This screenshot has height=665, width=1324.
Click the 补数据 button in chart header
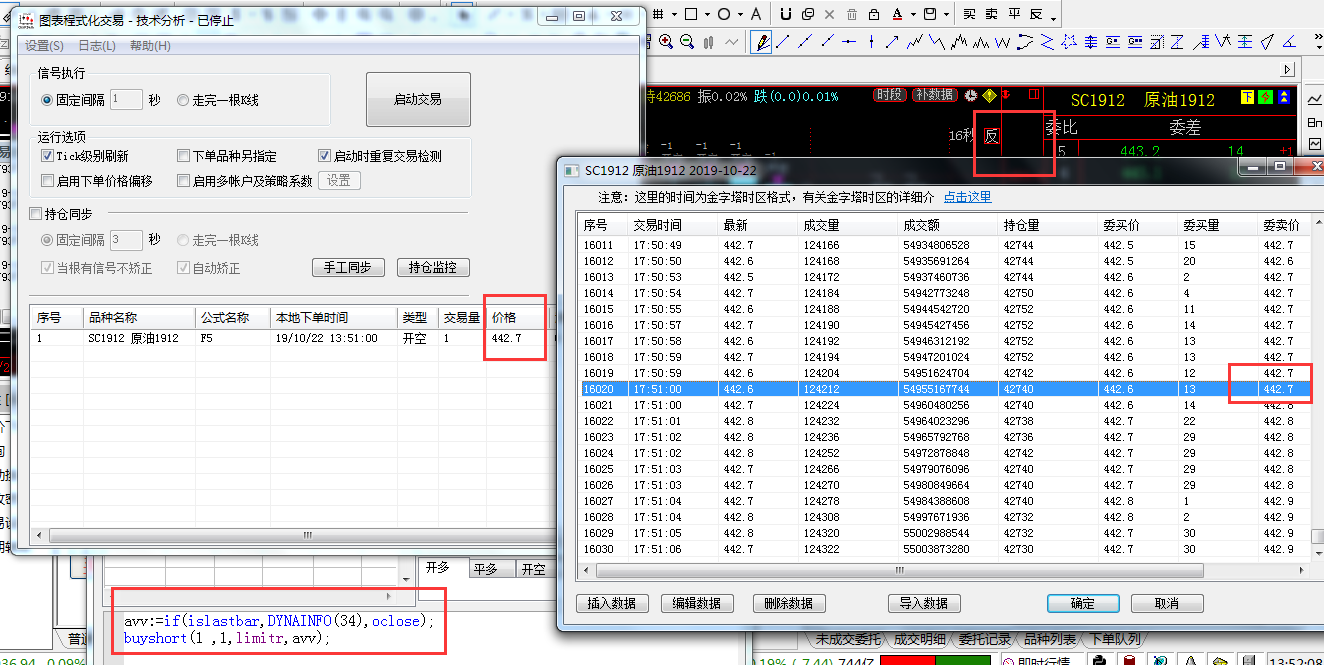coord(933,95)
